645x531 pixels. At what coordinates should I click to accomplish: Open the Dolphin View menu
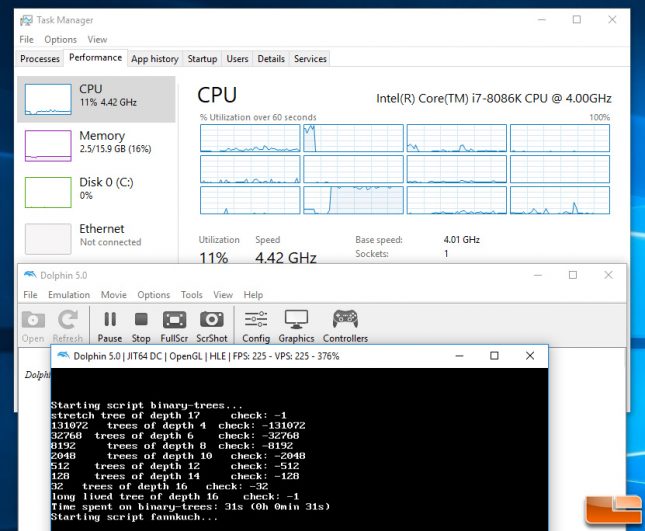click(223, 295)
